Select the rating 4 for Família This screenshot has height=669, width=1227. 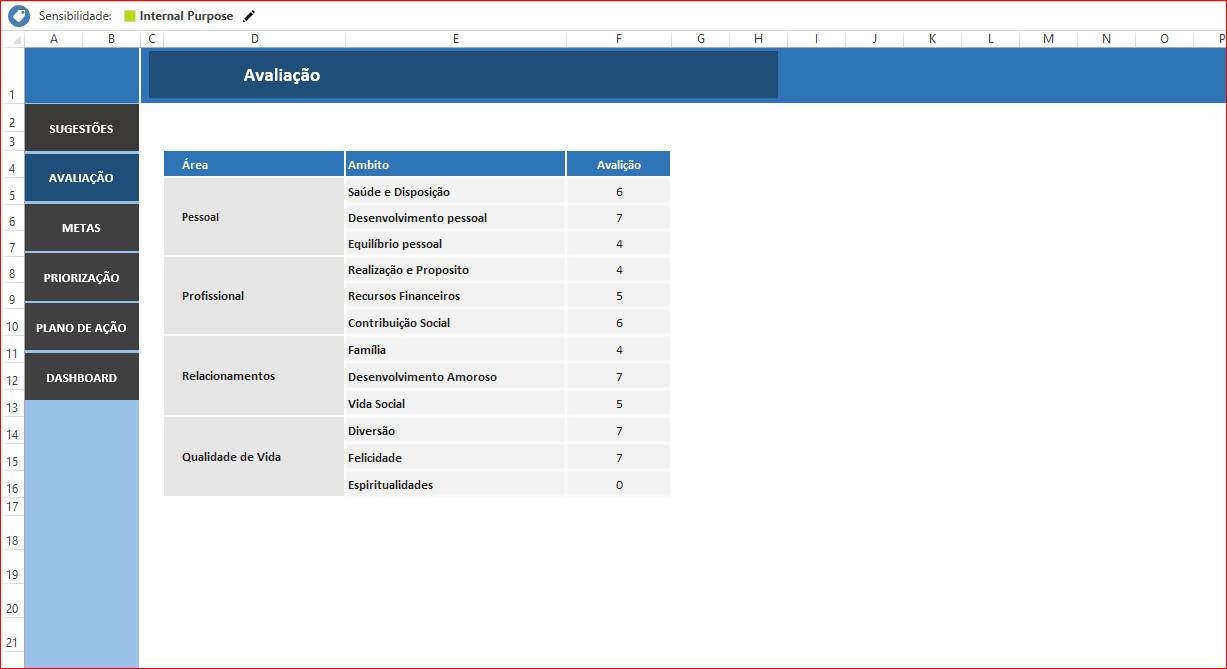point(619,350)
